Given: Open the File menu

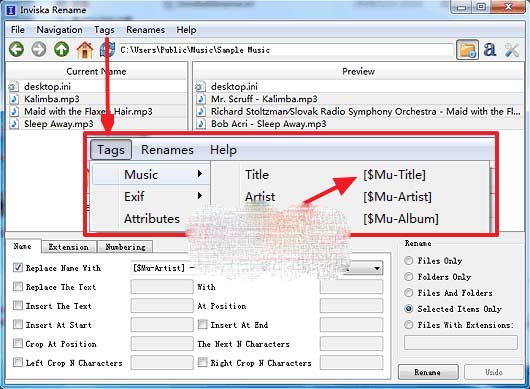Looking at the screenshot, I should (18, 30).
